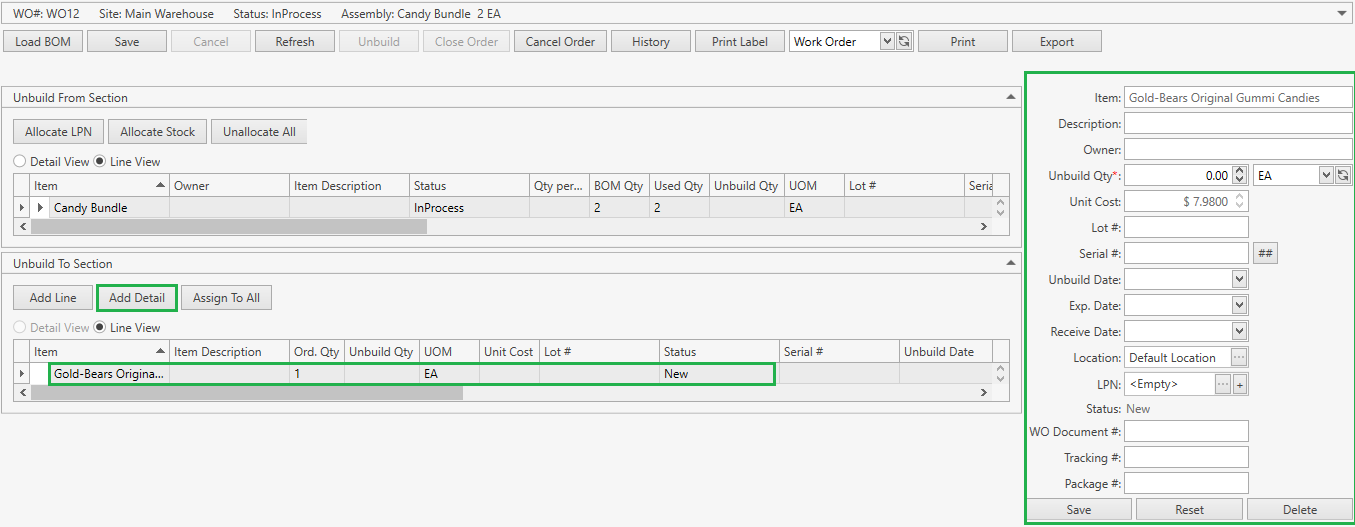This screenshot has width=1355, height=527.
Task: Click the ## button beside Serial # field
Action: pyautogui.click(x=1265, y=254)
